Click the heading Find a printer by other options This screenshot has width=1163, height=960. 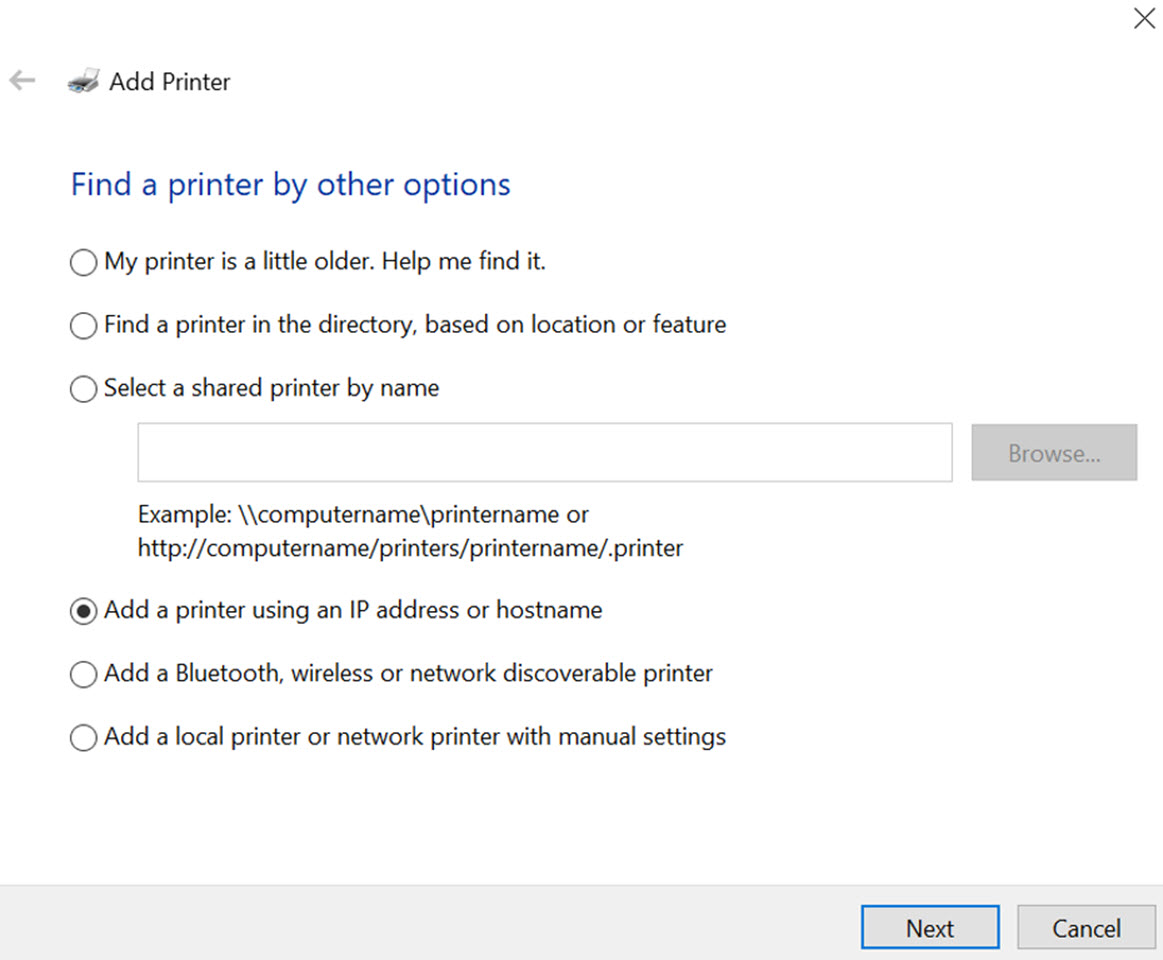[x=289, y=184]
